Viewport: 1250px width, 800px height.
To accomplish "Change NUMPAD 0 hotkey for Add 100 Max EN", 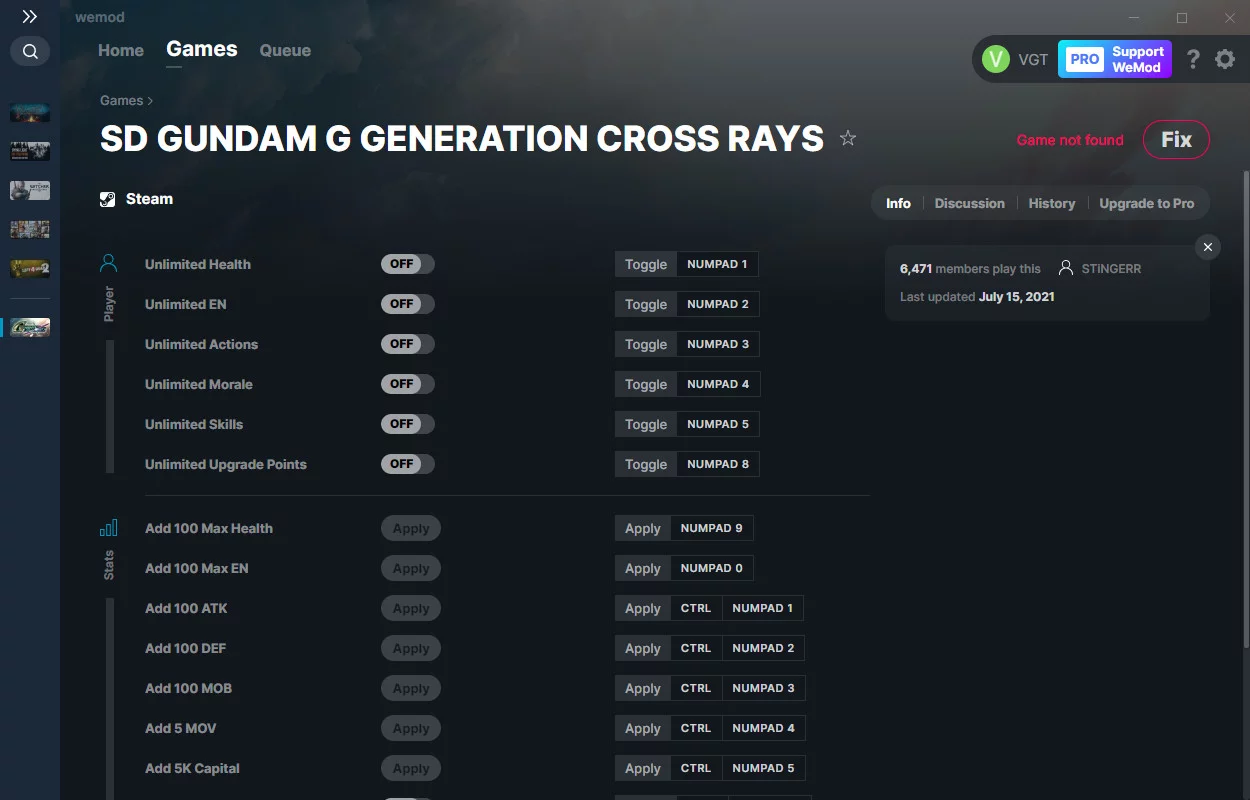I will point(712,568).
